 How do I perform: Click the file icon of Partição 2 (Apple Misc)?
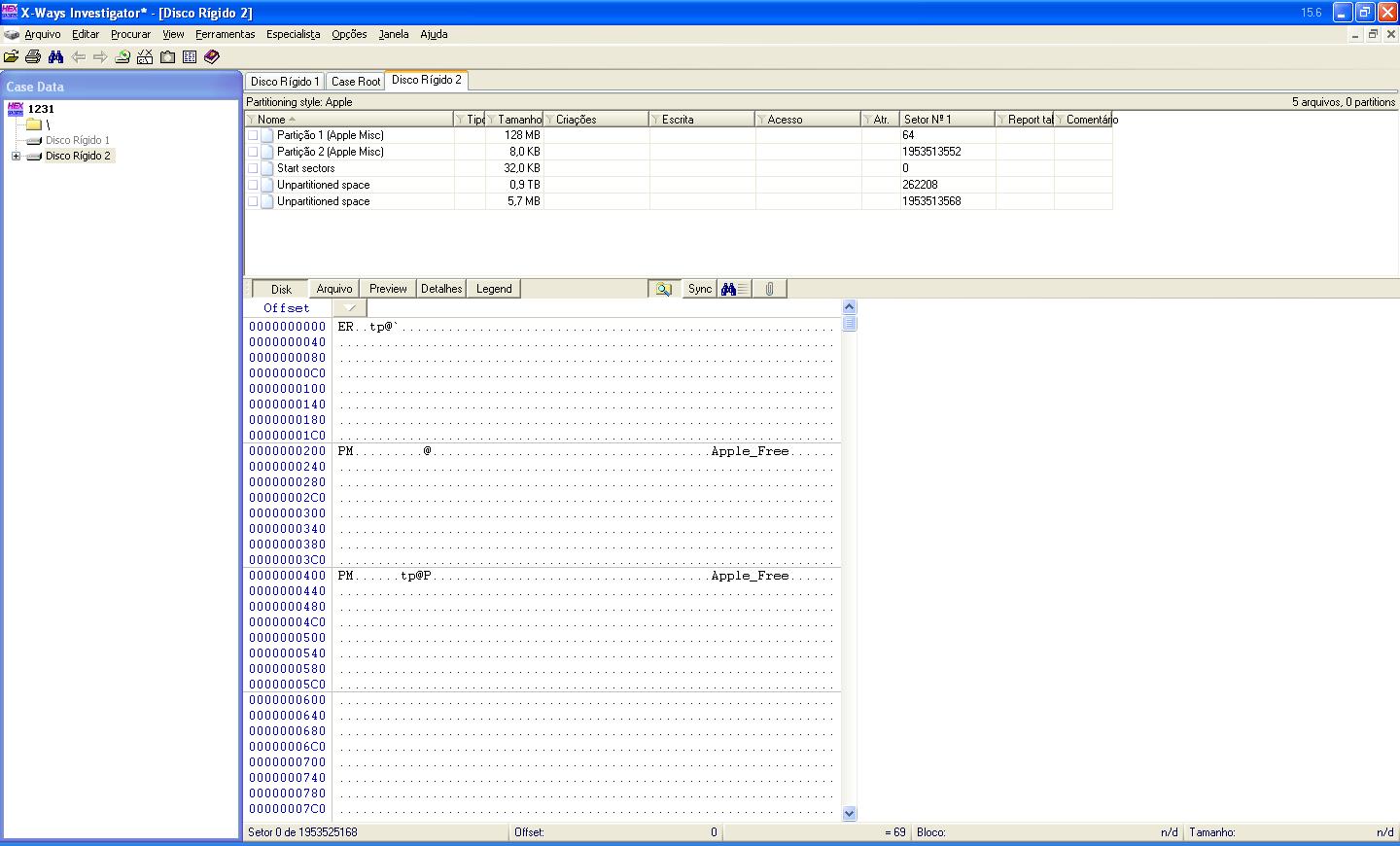267,152
